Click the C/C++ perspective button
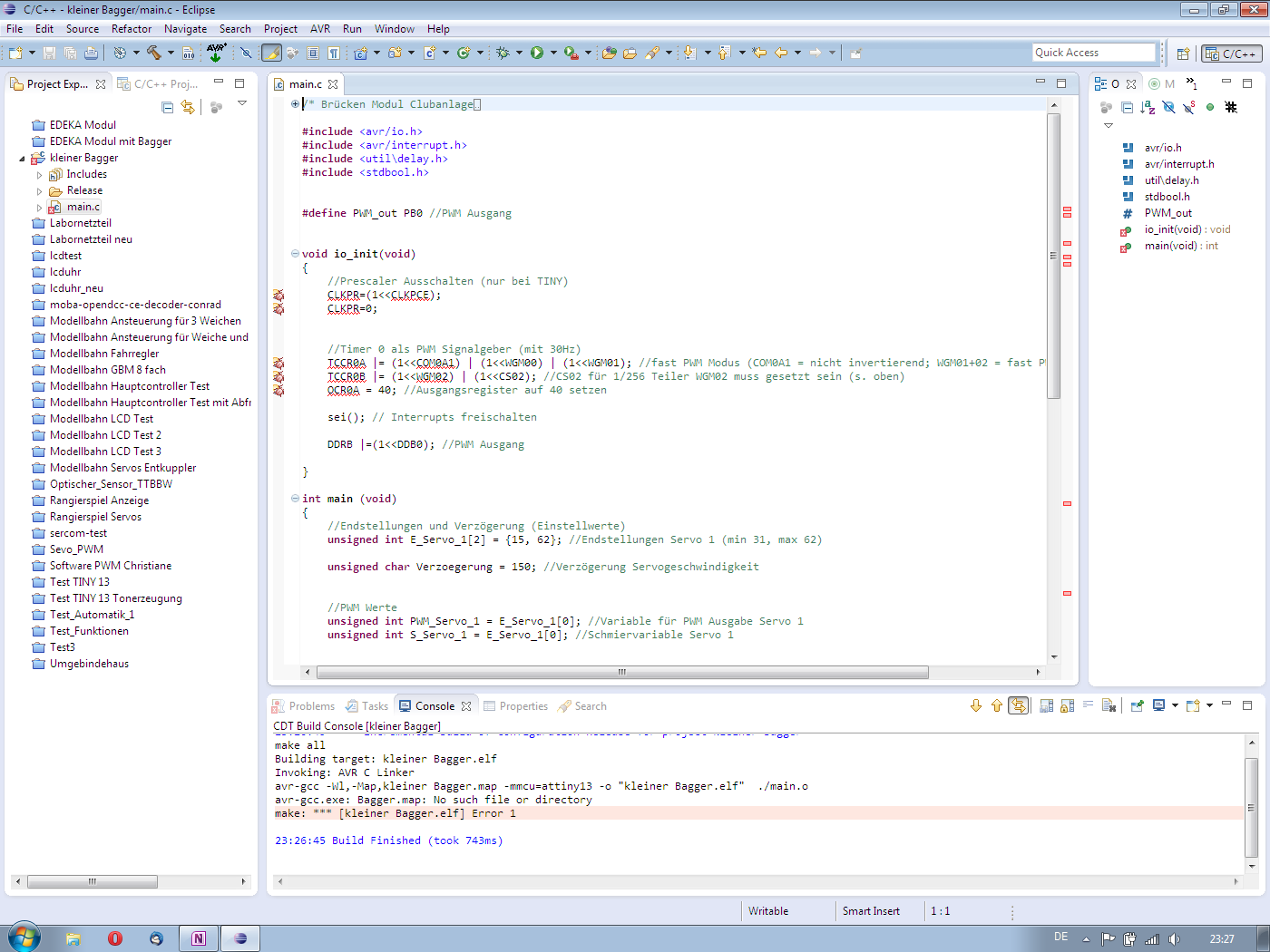Screen dimensions: 1270x952 coord(1231,53)
